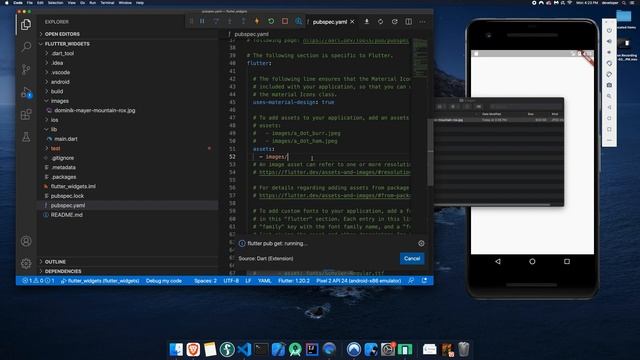Click the debug Step Into button
The width and height of the screenshot is (640, 360).
pos(230,21)
